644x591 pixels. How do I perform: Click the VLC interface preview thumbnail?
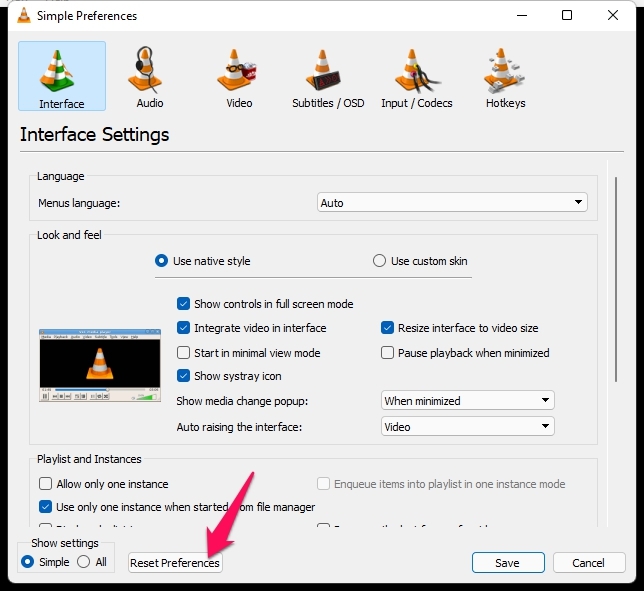tap(100, 365)
